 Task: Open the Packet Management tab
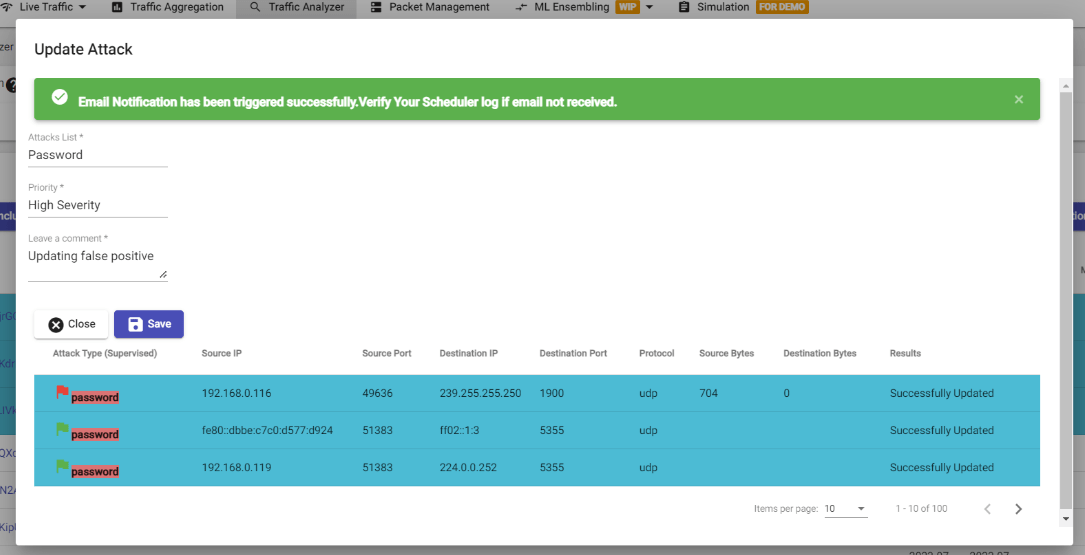[430, 7]
